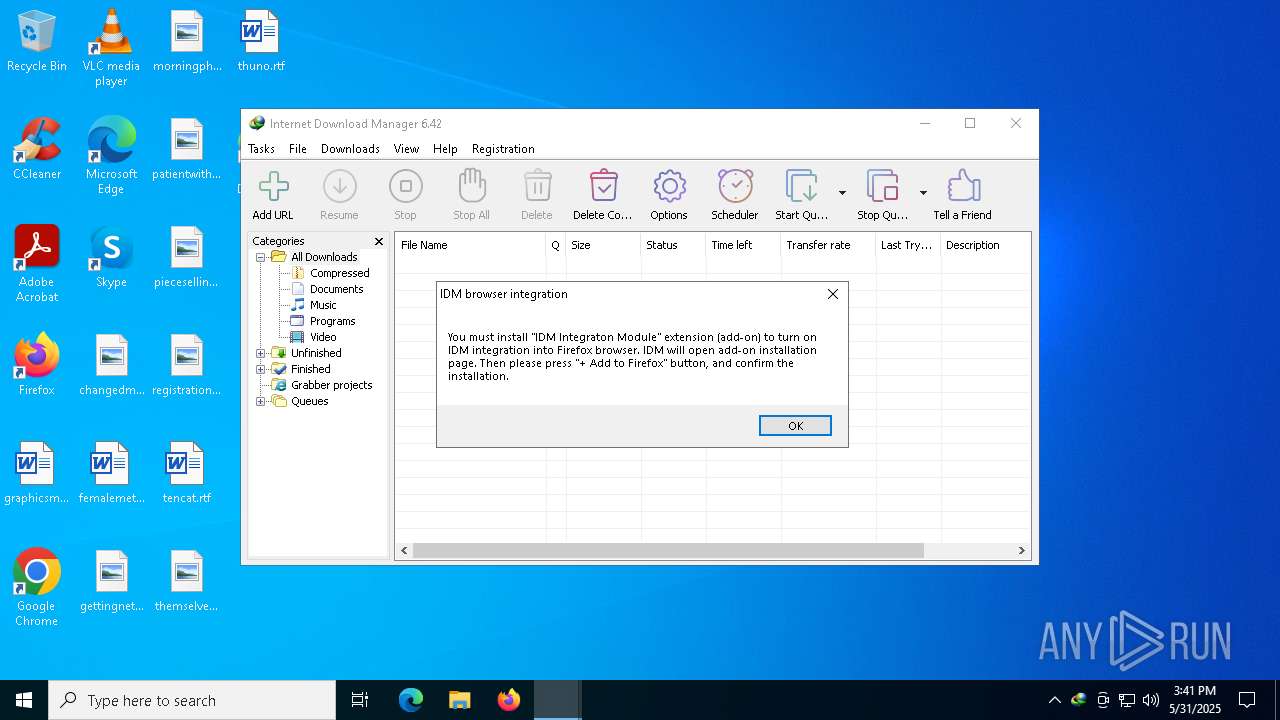Expand the Finished tree node
1280x720 pixels.
(x=260, y=369)
